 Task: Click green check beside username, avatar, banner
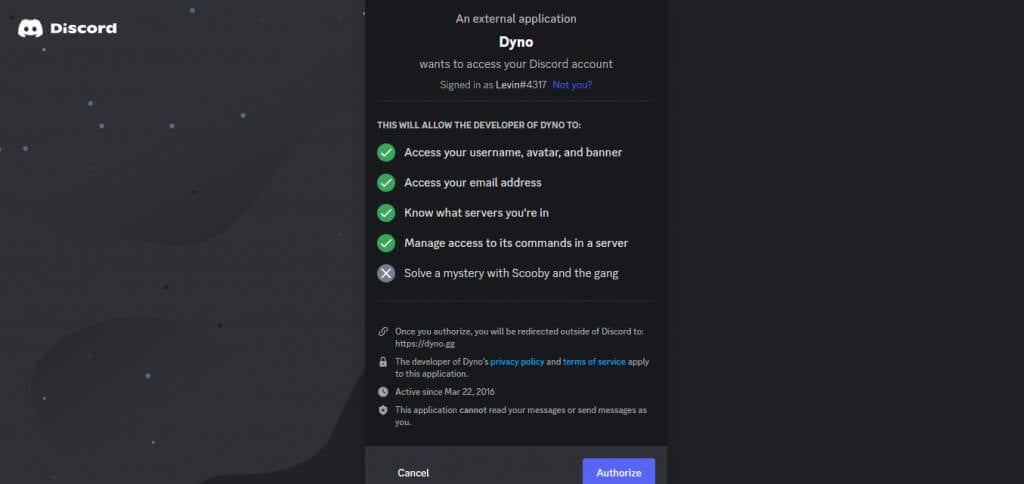coord(386,152)
